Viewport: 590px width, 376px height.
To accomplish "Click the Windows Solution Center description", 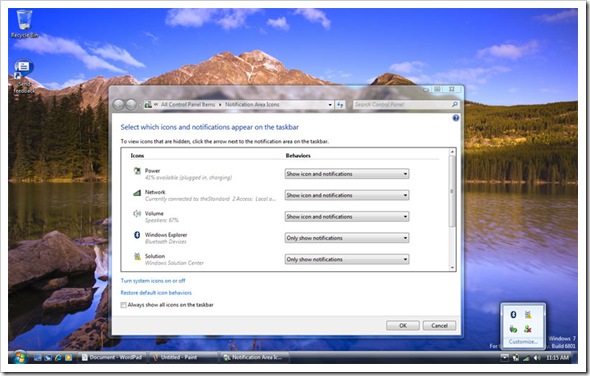I will click(174, 263).
